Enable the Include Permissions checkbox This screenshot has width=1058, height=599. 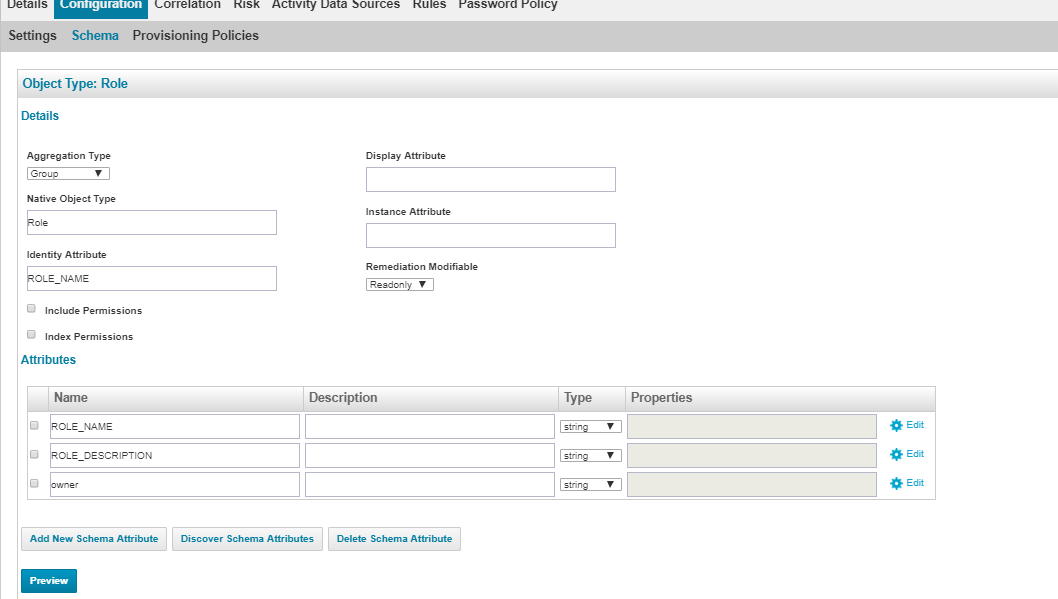[31, 308]
